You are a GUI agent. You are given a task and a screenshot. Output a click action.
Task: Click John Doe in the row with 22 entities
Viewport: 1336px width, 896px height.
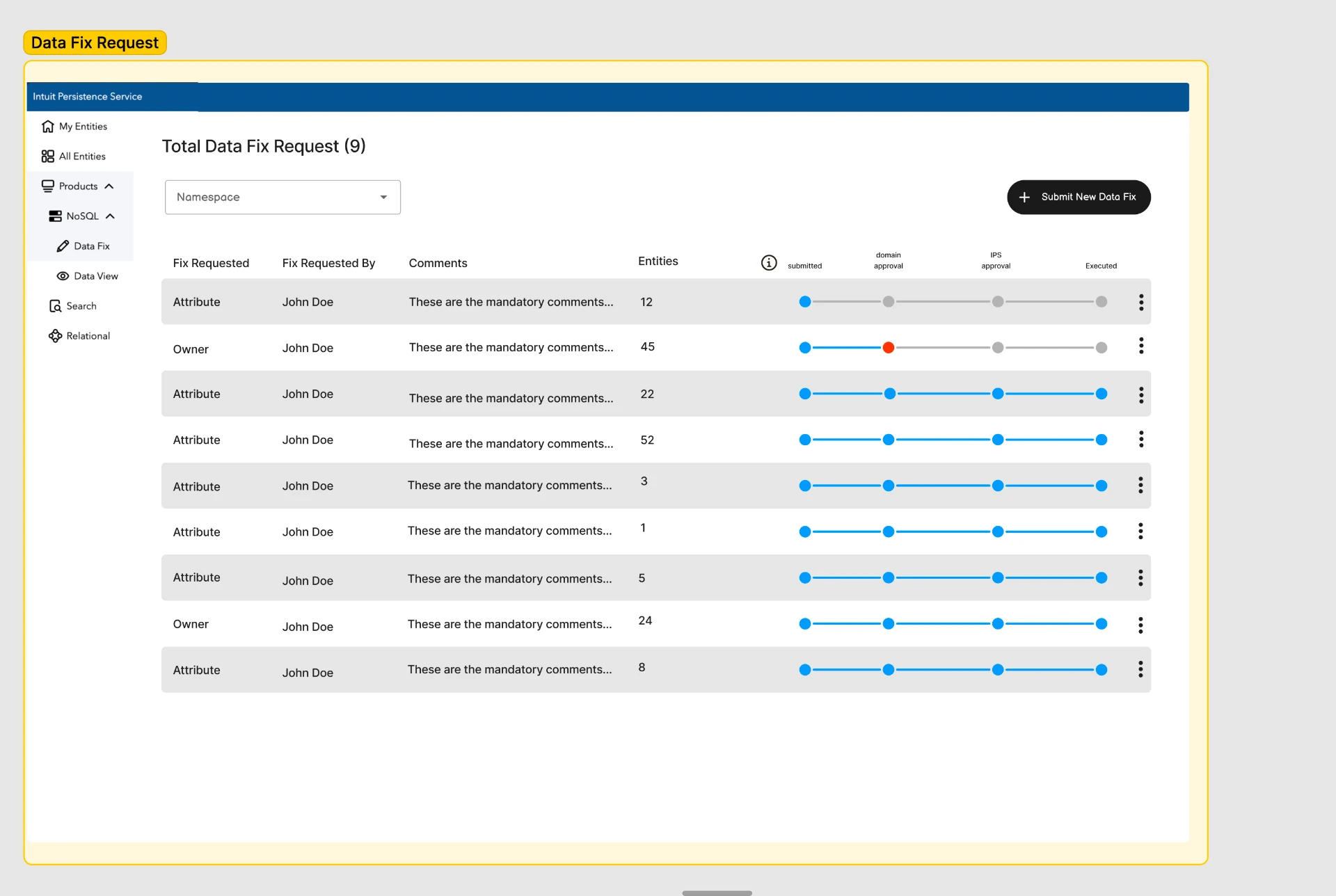pyautogui.click(x=308, y=394)
